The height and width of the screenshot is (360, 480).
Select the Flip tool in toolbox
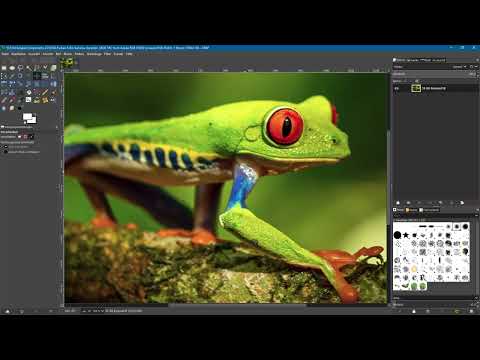tap(53, 84)
